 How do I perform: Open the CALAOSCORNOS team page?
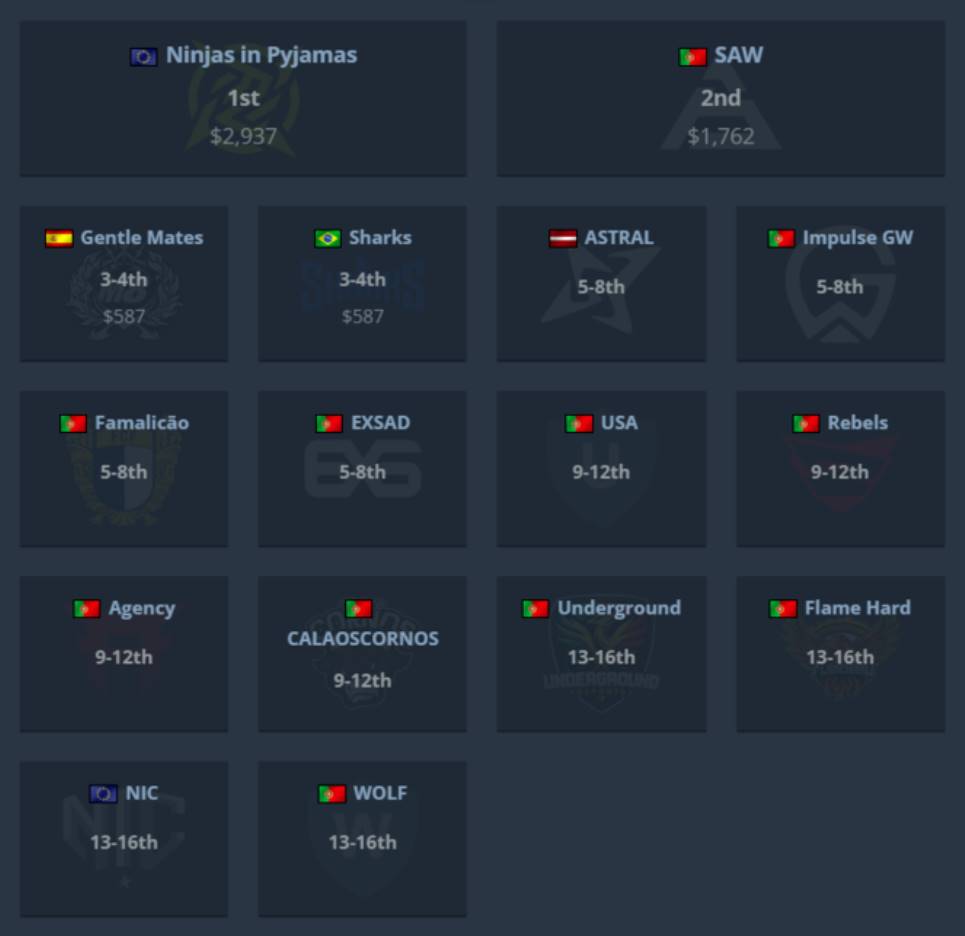point(363,639)
